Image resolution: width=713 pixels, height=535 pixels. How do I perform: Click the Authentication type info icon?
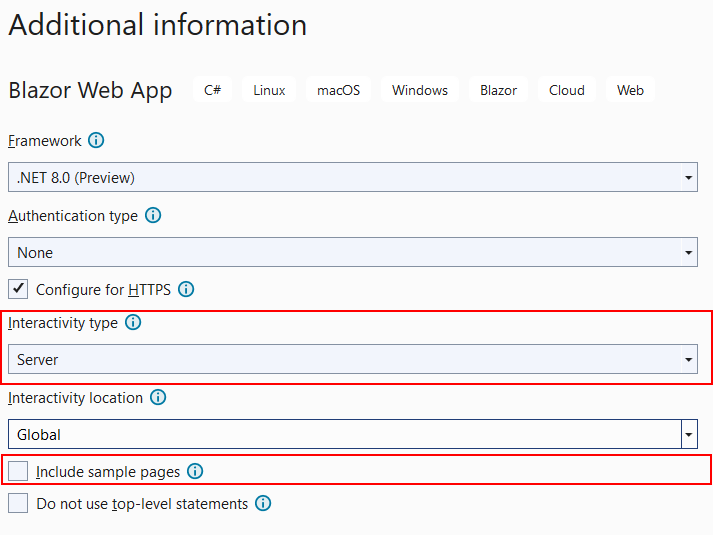[153, 215]
